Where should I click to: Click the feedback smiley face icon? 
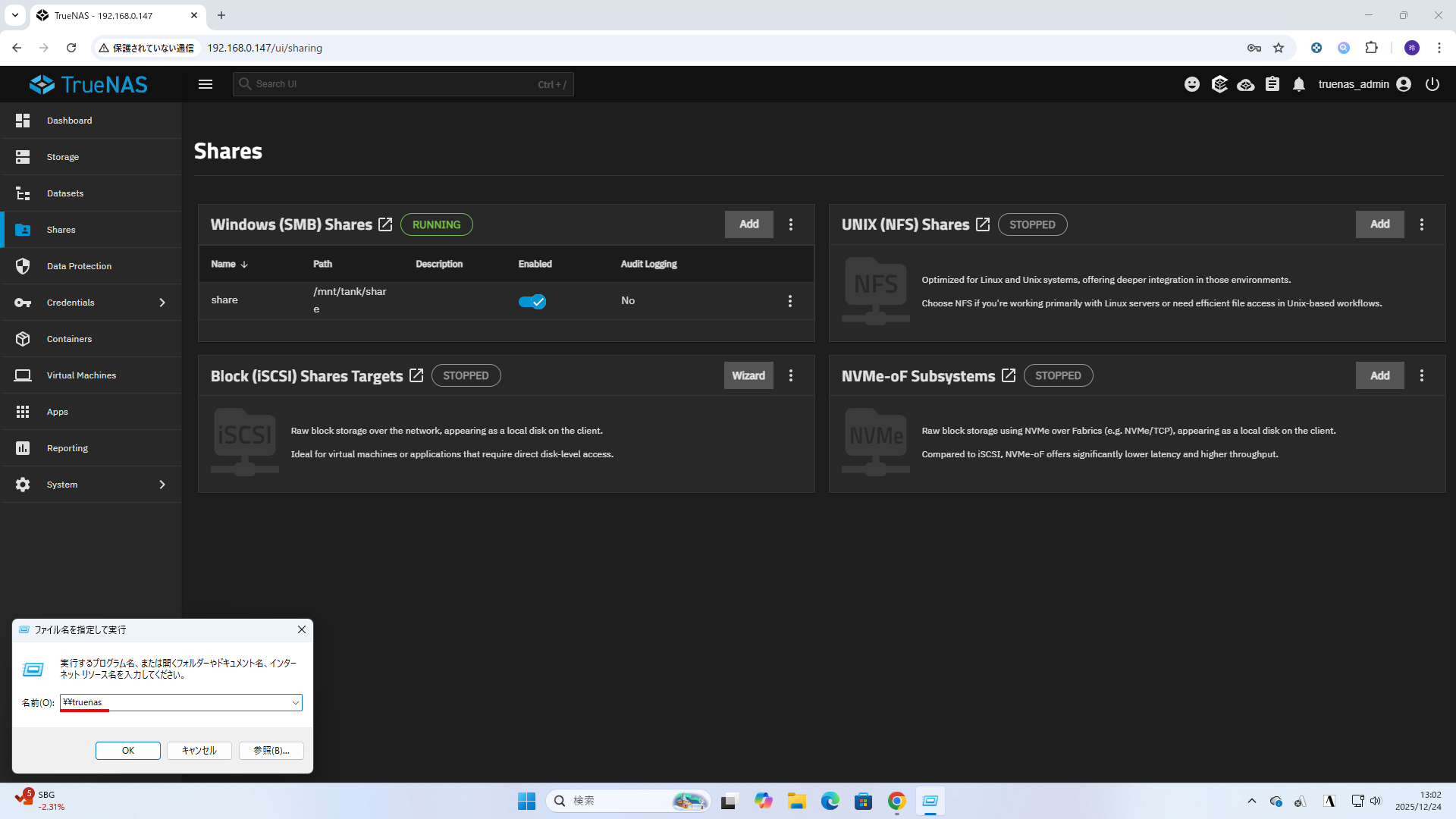pos(1192,84)
